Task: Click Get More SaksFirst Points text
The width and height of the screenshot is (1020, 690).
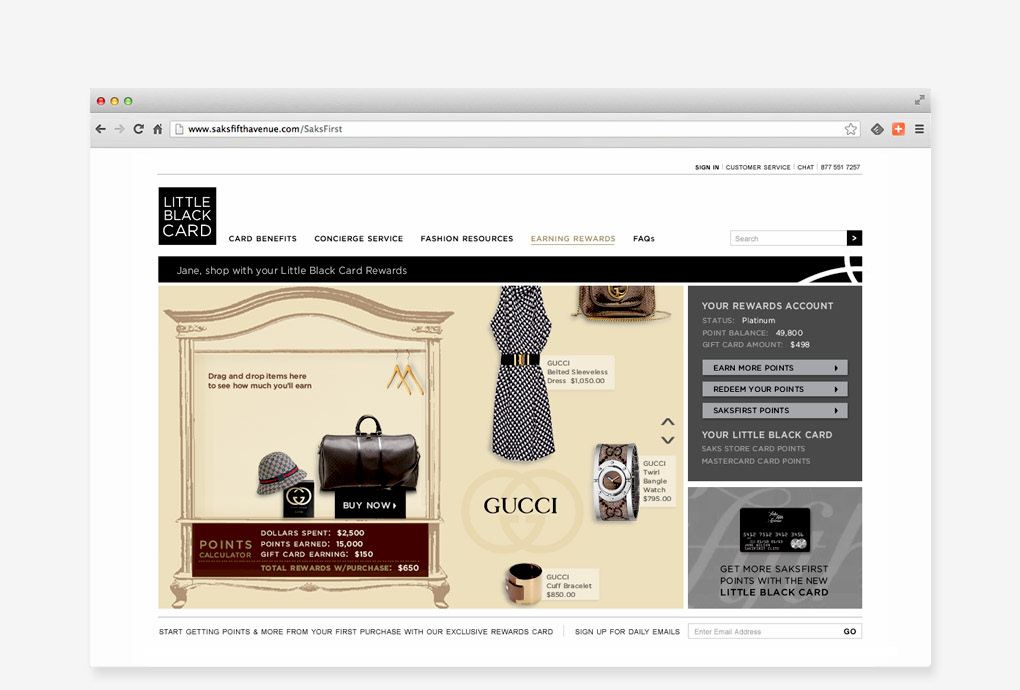Action: [774, 581]
